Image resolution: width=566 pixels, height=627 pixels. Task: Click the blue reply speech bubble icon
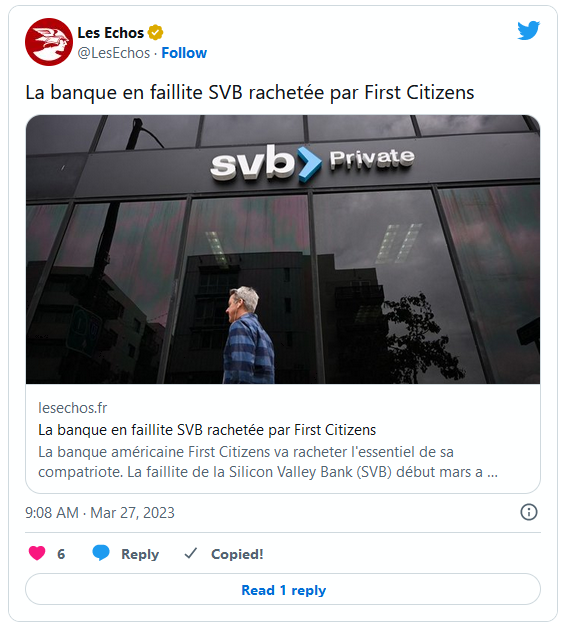point(101,553)
